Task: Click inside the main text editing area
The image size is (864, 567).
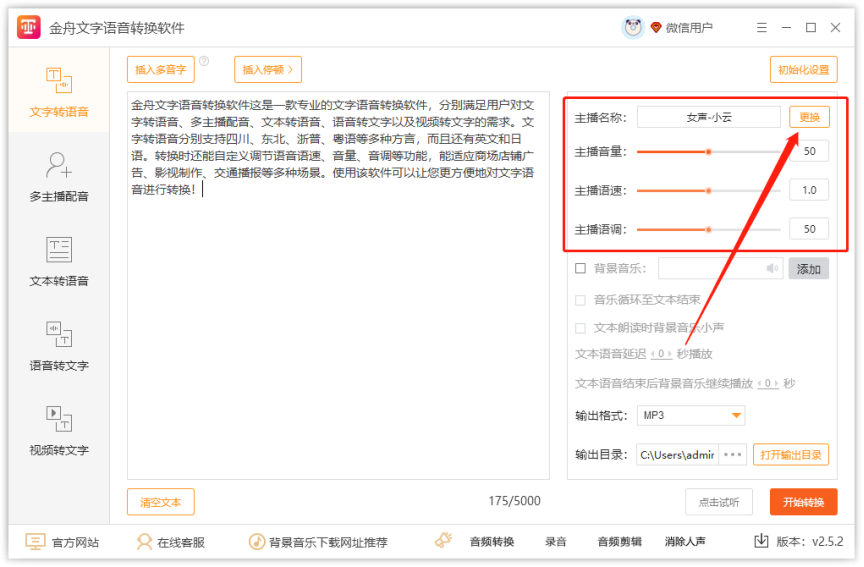Action: 338,285
